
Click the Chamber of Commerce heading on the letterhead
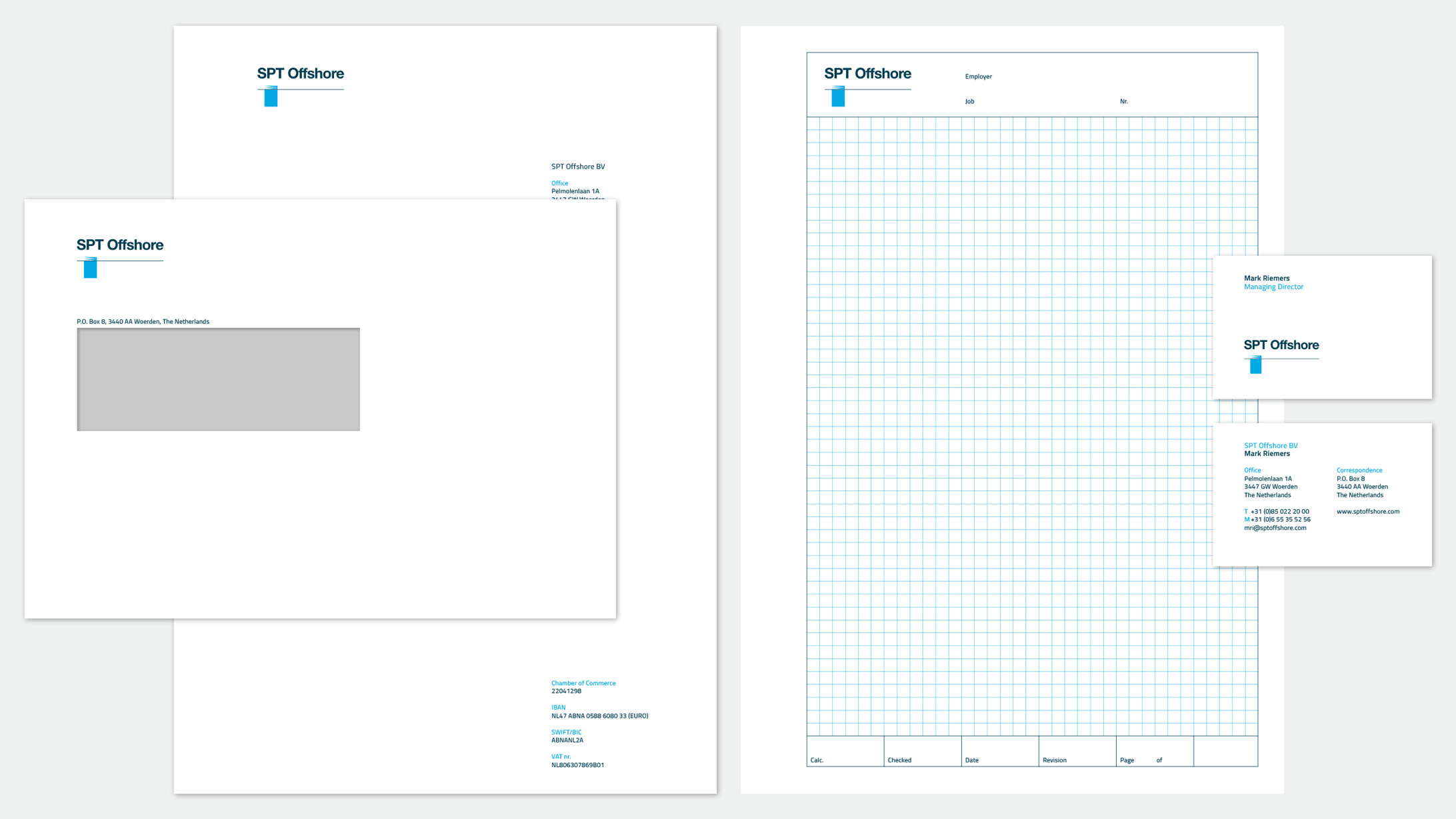[x=583, y=683]
